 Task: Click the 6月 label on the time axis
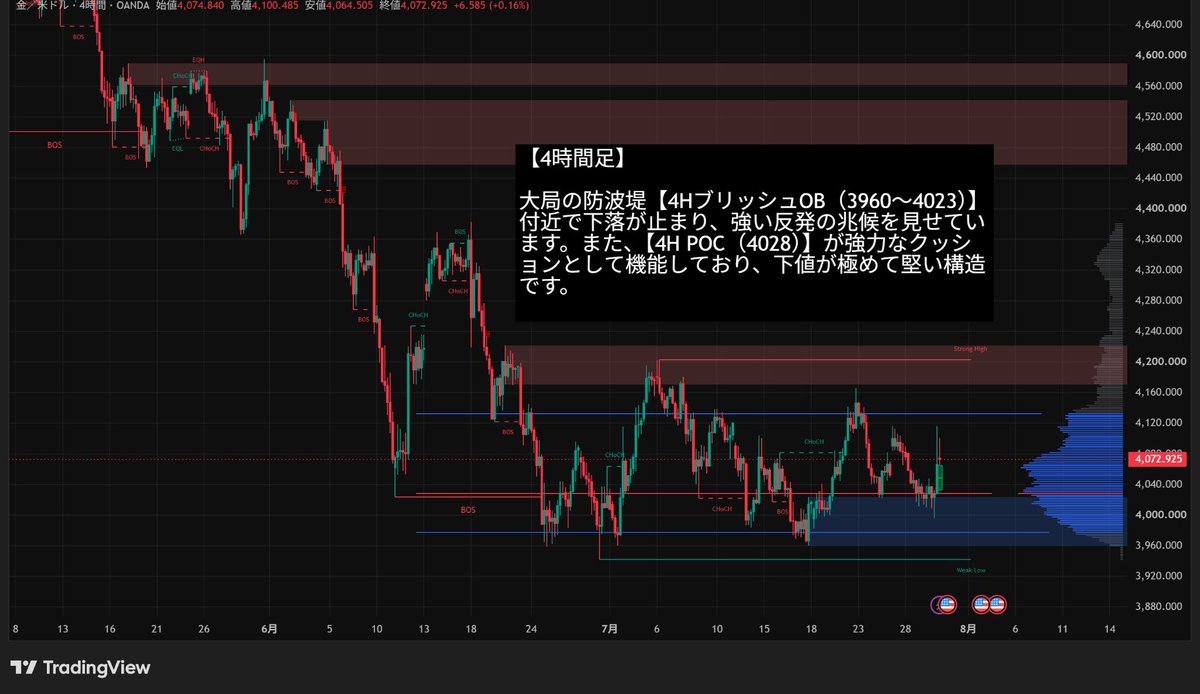(x=269, y=629)
